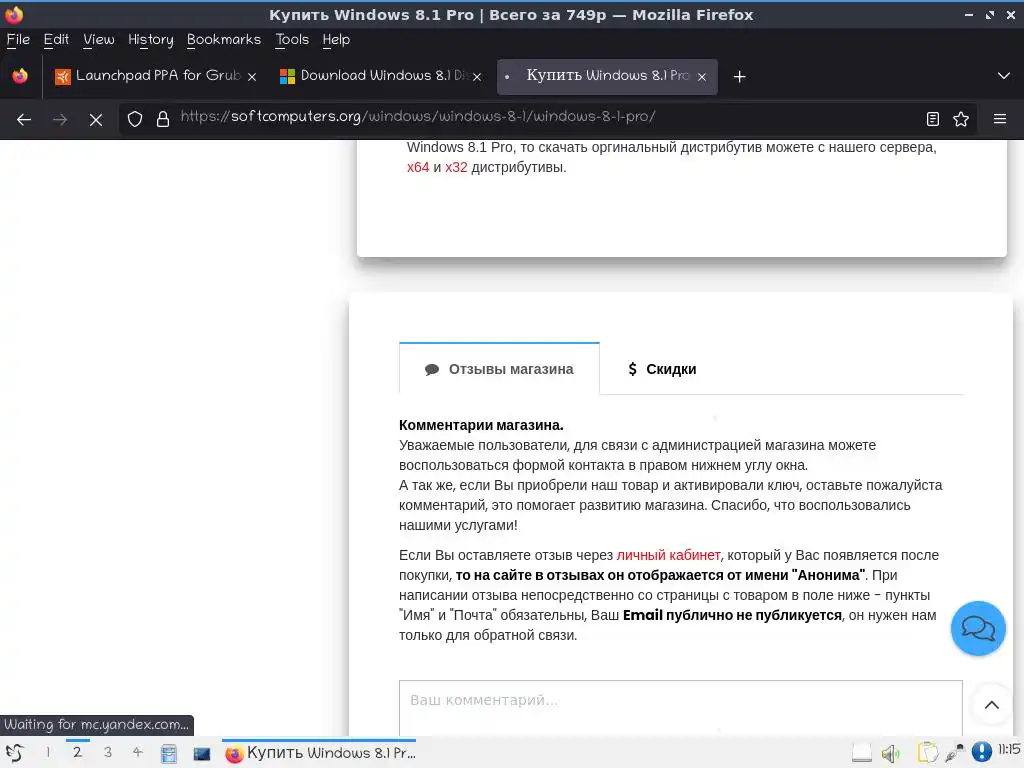Expand the list all tabs chevron
Image resolution: width=1024 pixels, height=768 pixels.
[1004, 76]
